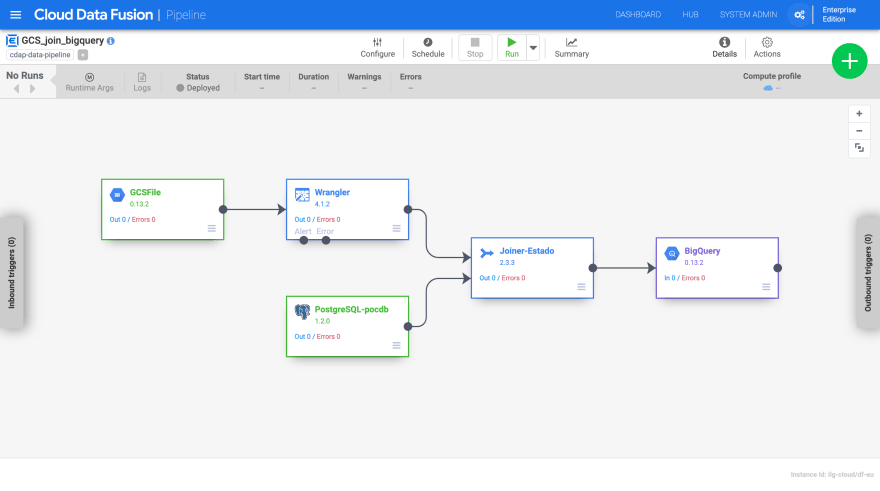Open the PostgreSQL-pocdb node hamburger menu
The width and height of the screenshot is (880, 491).
point(396,345)
